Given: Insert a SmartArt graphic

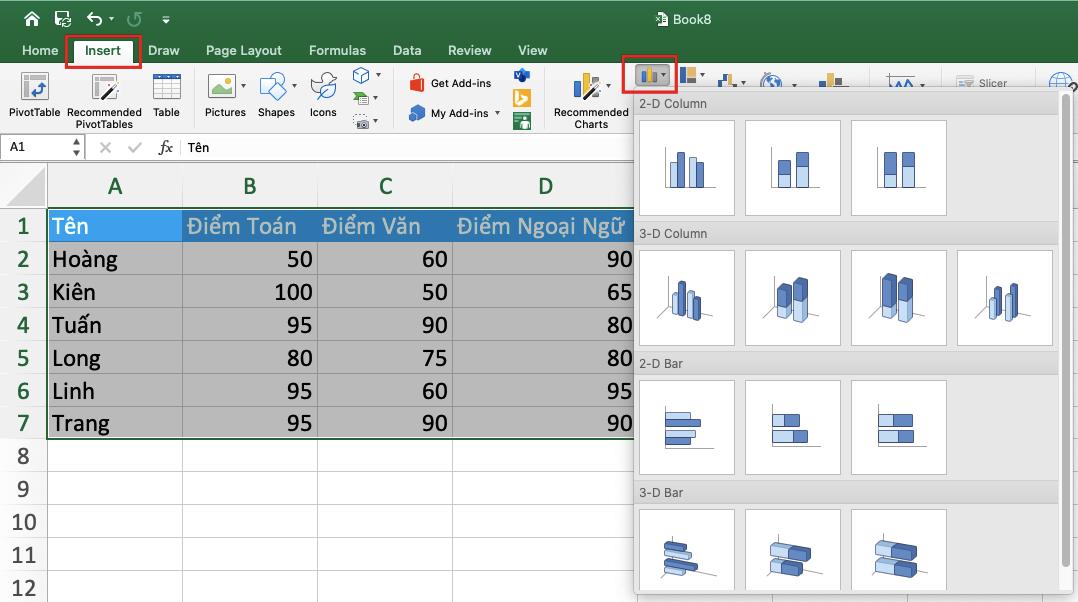Looking at the screenshot, I should (363, 99).
